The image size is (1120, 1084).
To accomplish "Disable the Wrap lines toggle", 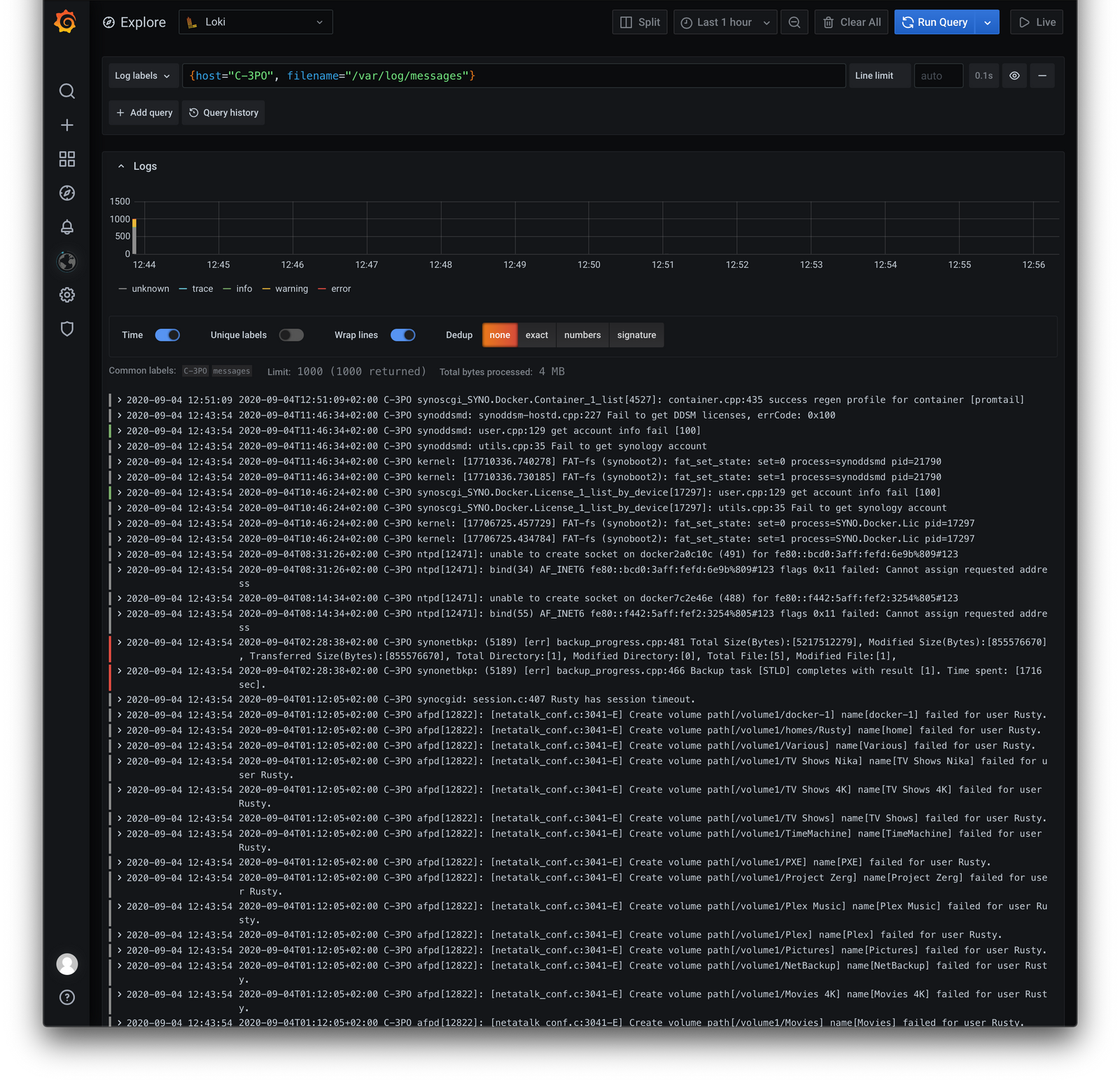I will 402,335.
